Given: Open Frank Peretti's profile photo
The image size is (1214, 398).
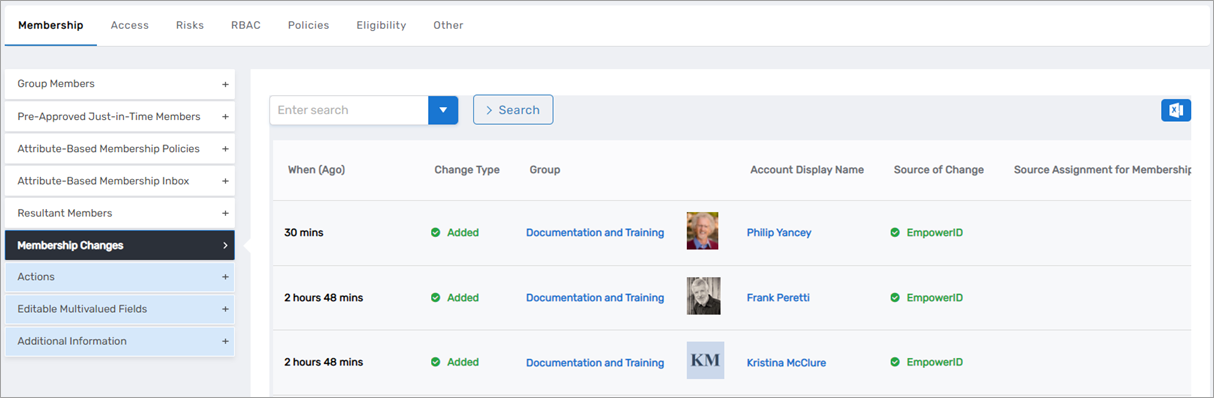Looking at the screenshot, I should pyautogui.click(x=703, y=296).
